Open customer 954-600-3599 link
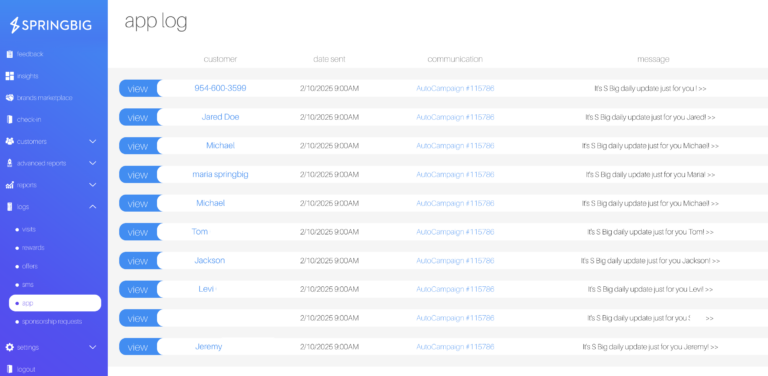Image resolution: width=768 pixels, height=376 pixels. pyautogui.click(x=220, y=88)
